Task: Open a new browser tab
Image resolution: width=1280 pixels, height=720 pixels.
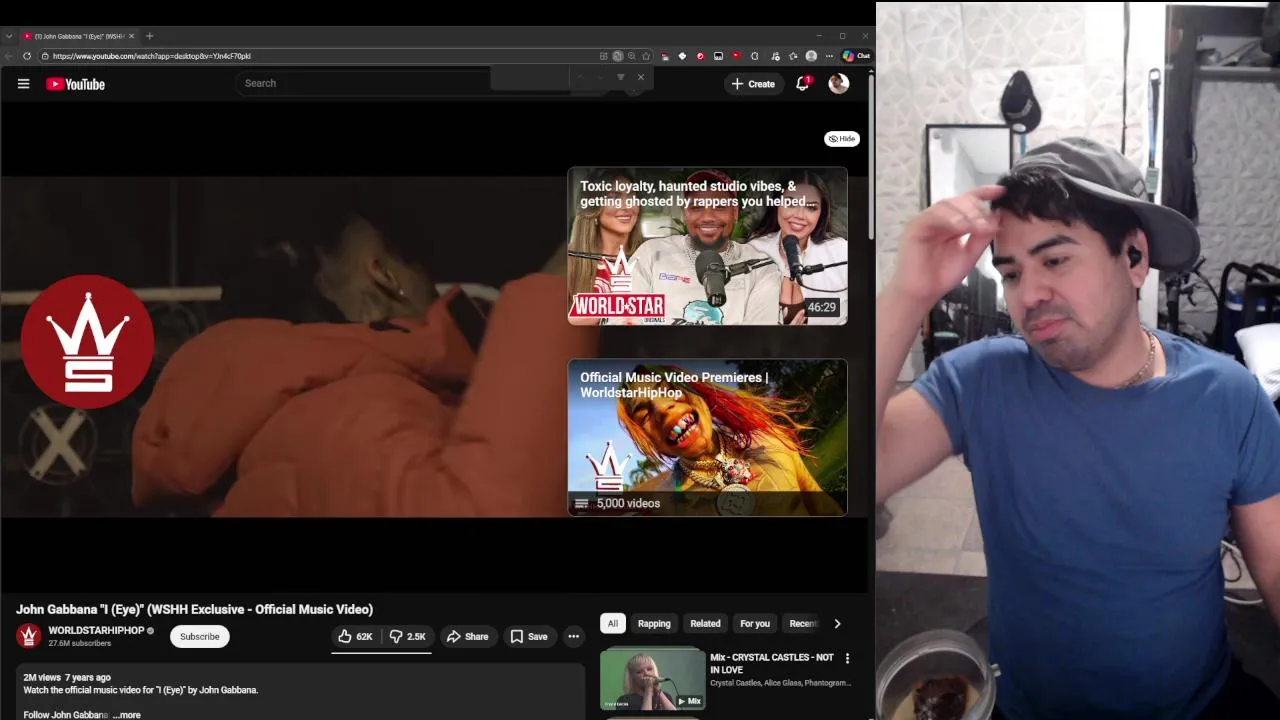Action: 149,36
